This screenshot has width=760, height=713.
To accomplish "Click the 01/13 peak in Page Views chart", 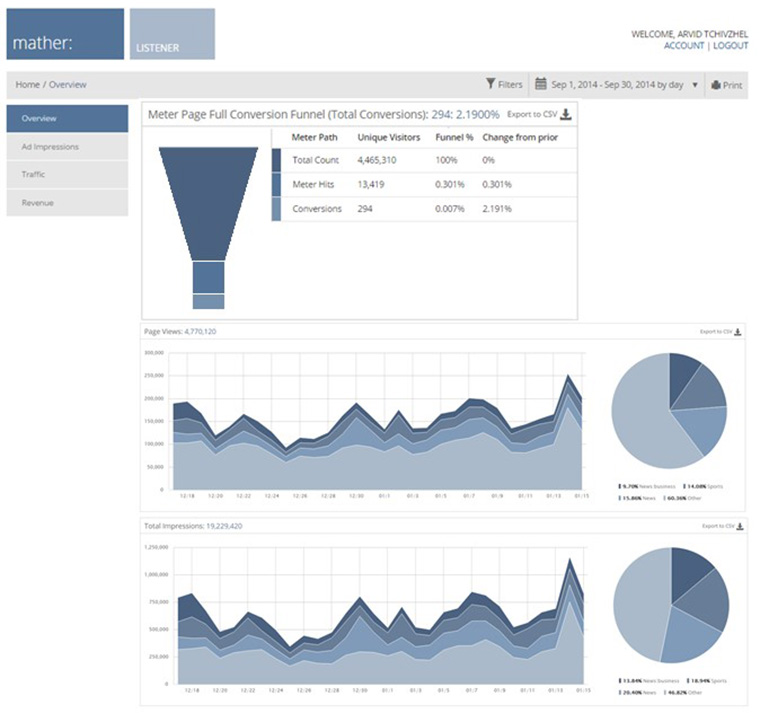I will 568,376.
